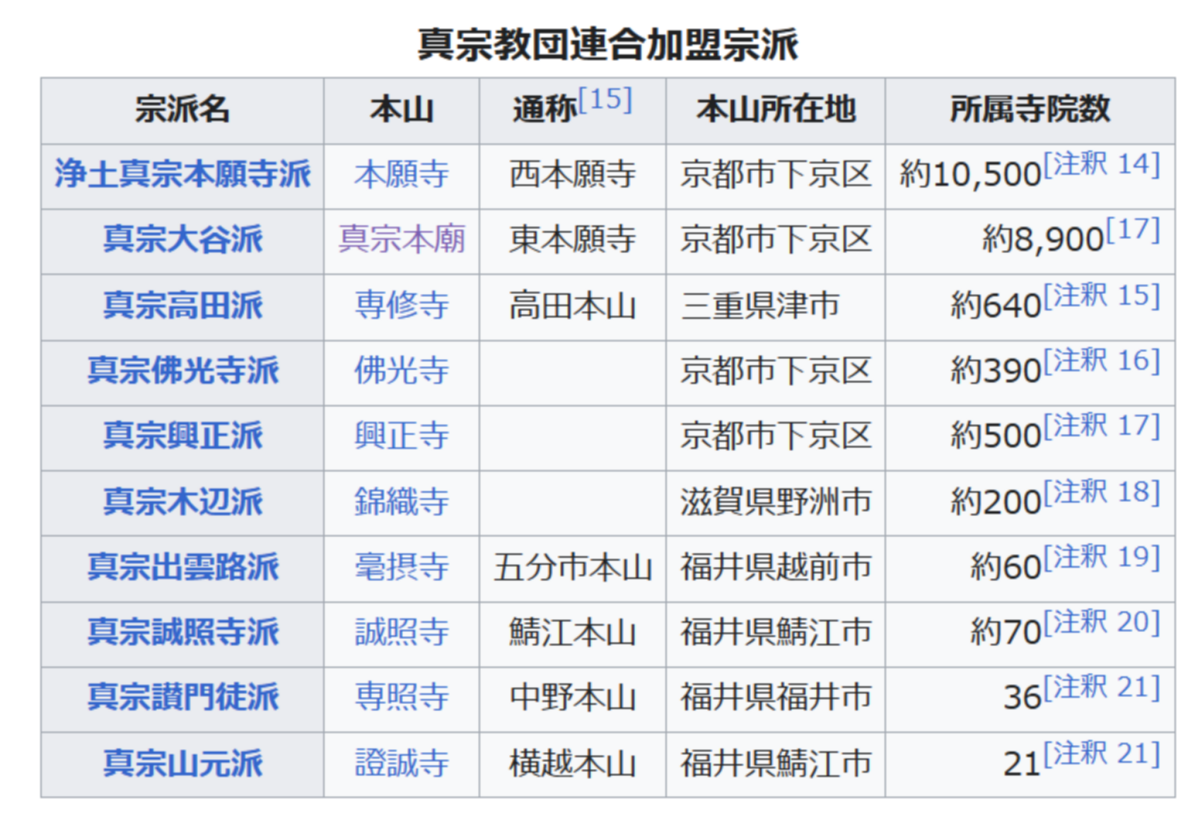Image resolution: width=1200 pixels, height=827 pixels.
Task: Go to the 真宗木辺派 link
Action: [x=182, y=502]
